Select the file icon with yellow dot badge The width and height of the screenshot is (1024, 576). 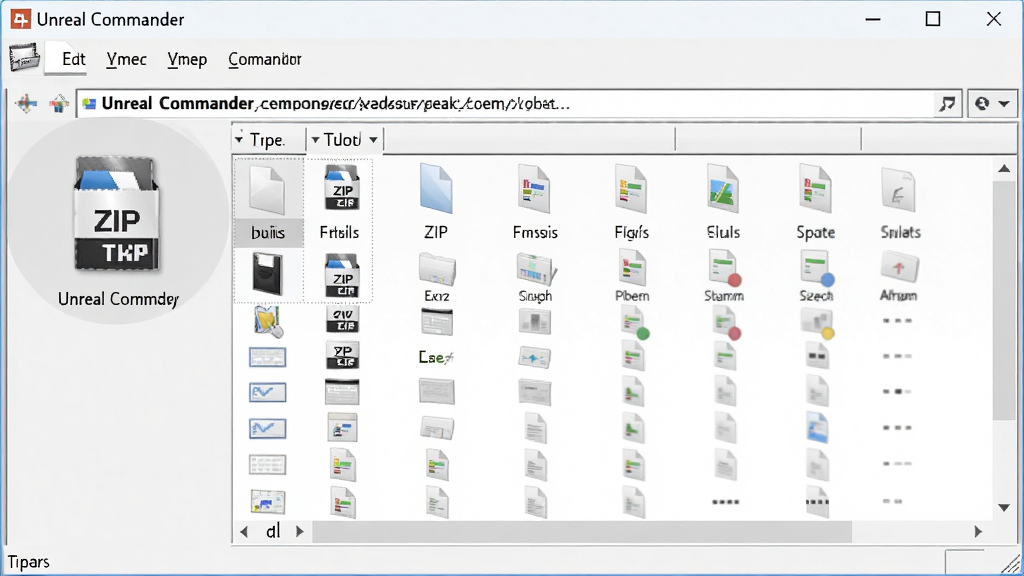tap(817, 324)
